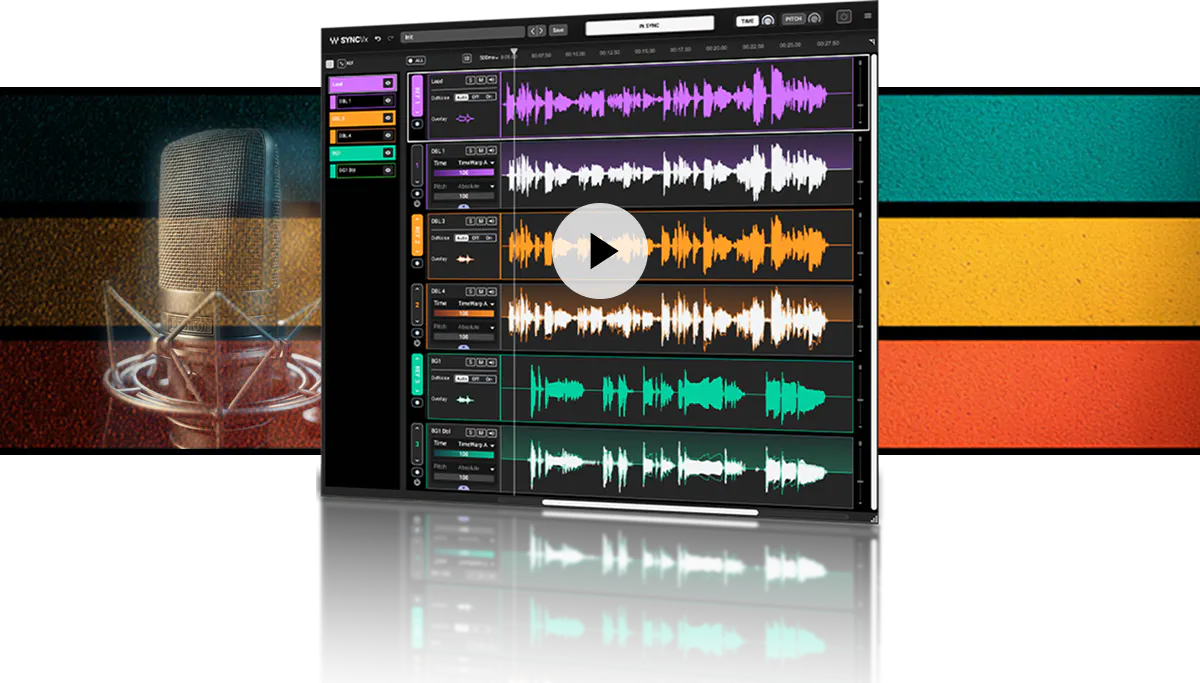
Task: Switch to the TIME tab
Action: [x=745, y=19]
